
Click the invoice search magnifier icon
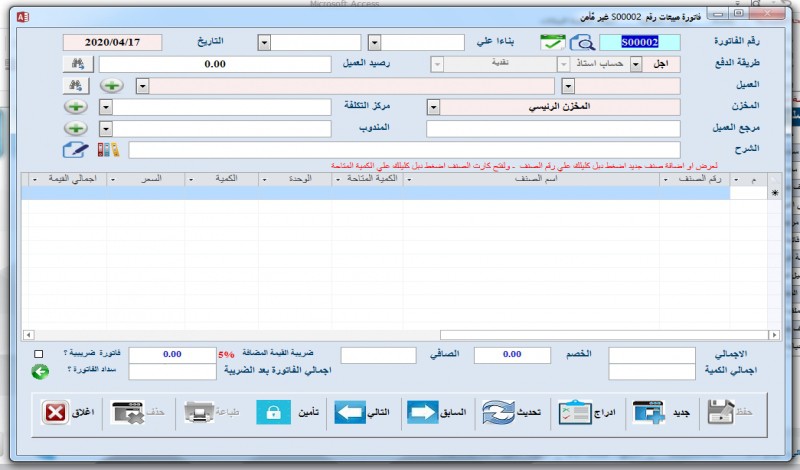pyautogui.click(x=582, y=42)
